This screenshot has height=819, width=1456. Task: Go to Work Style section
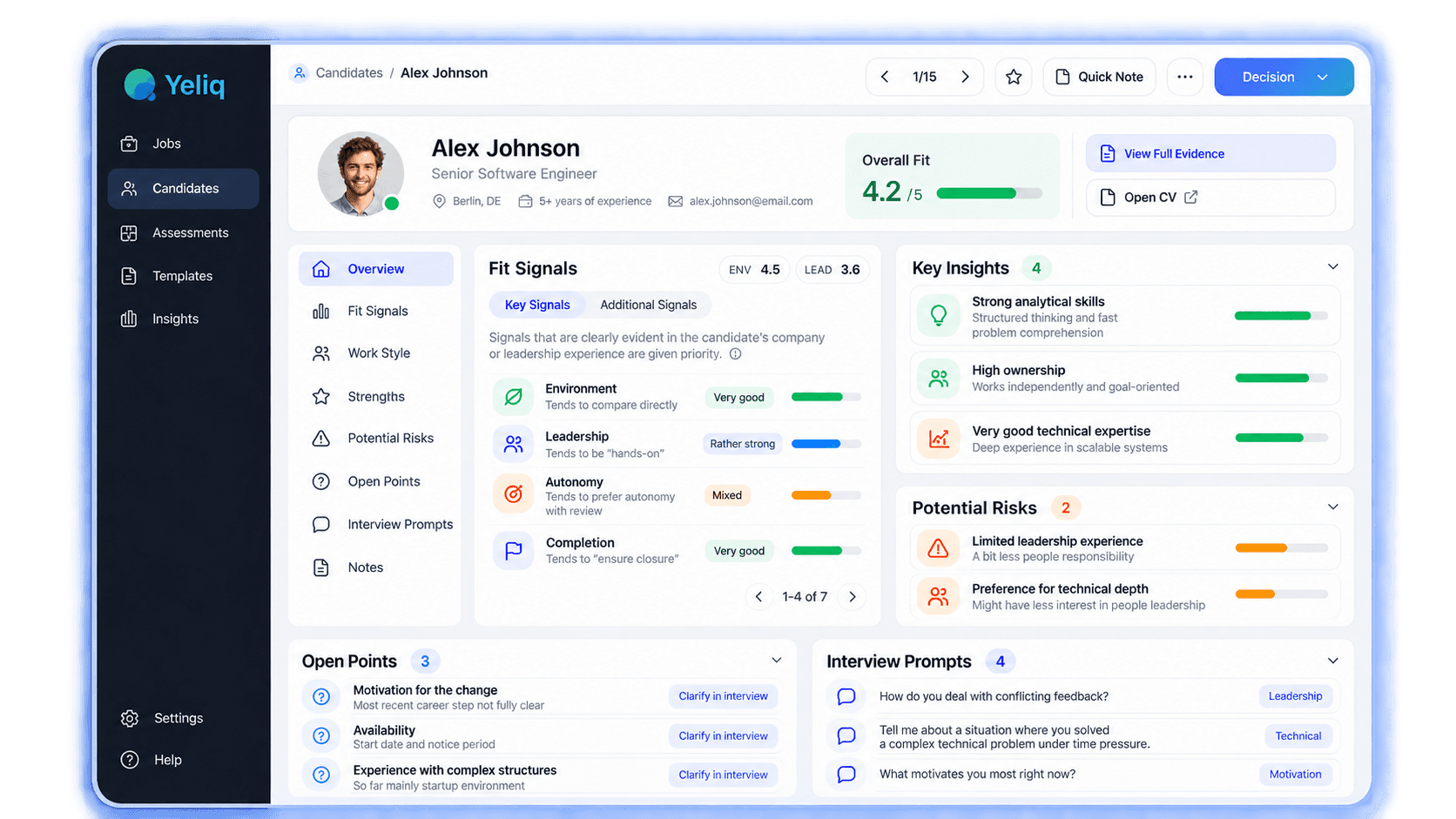click(x=376, y=353)
